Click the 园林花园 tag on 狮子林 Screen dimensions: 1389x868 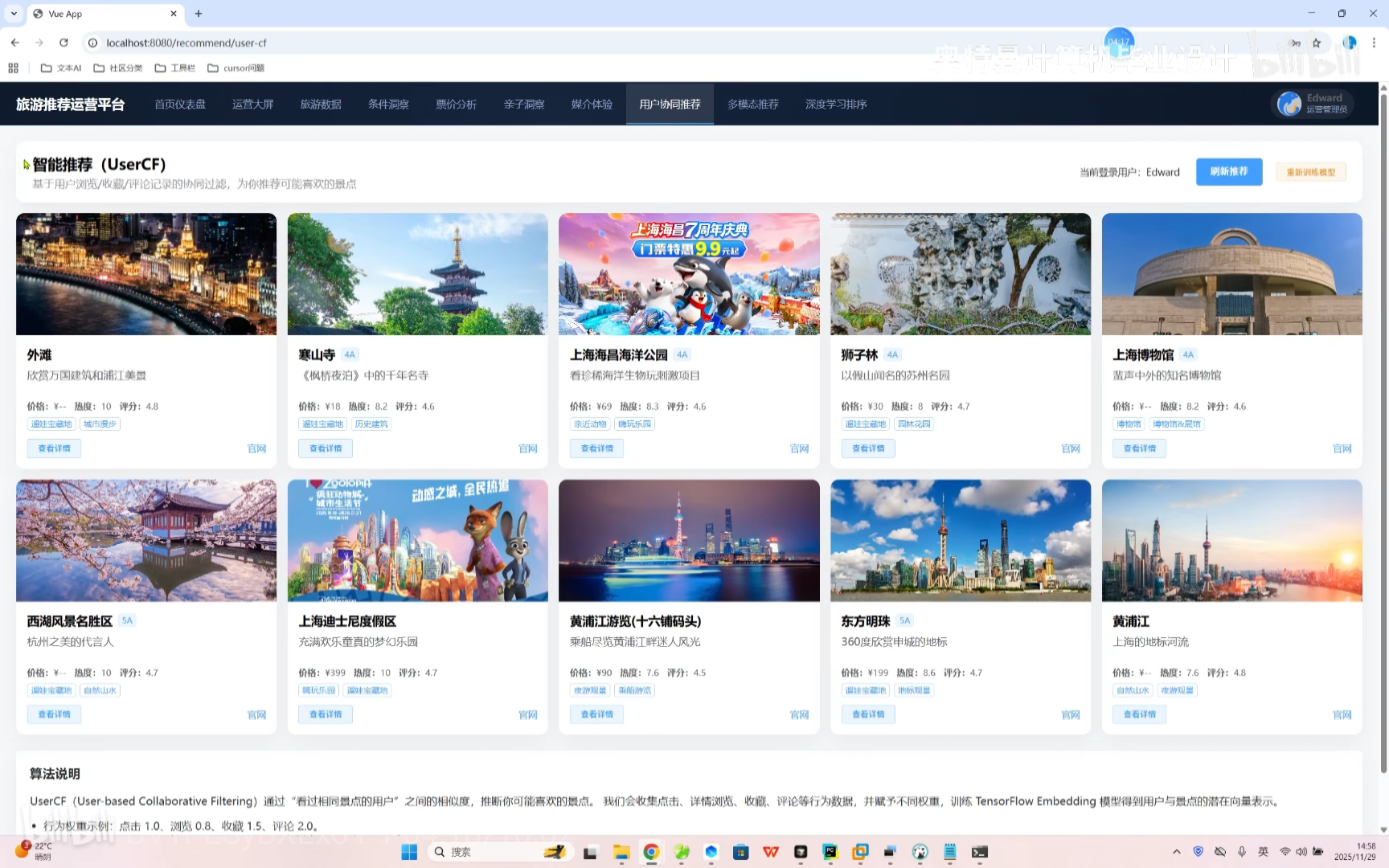pos(914,424)
